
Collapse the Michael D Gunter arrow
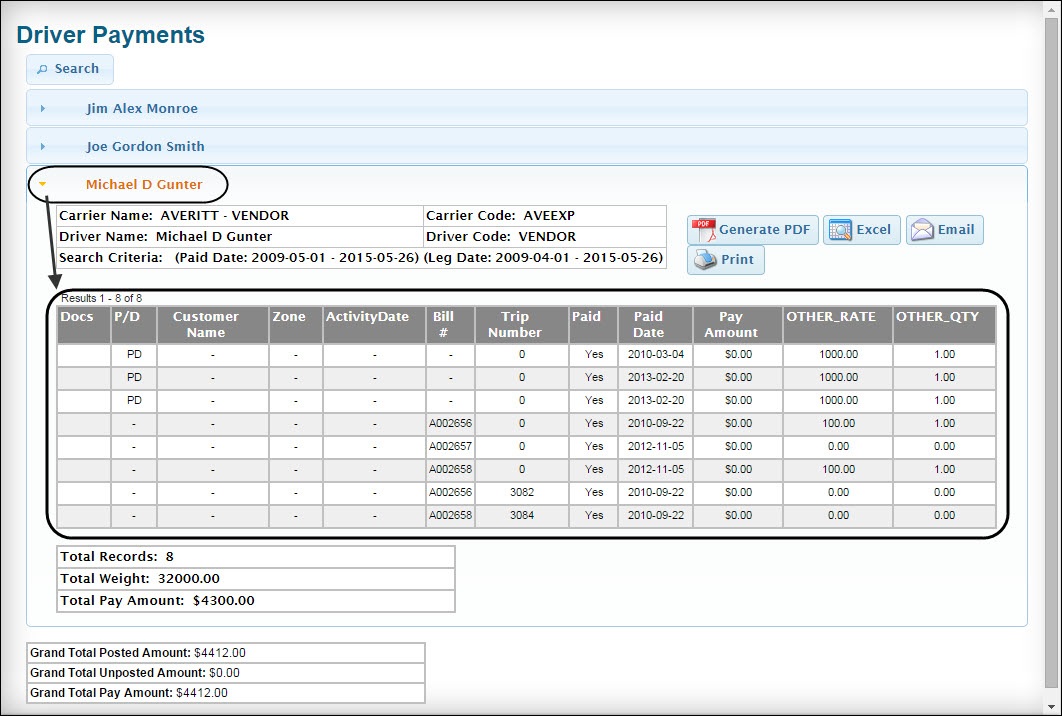click(43, 184)
